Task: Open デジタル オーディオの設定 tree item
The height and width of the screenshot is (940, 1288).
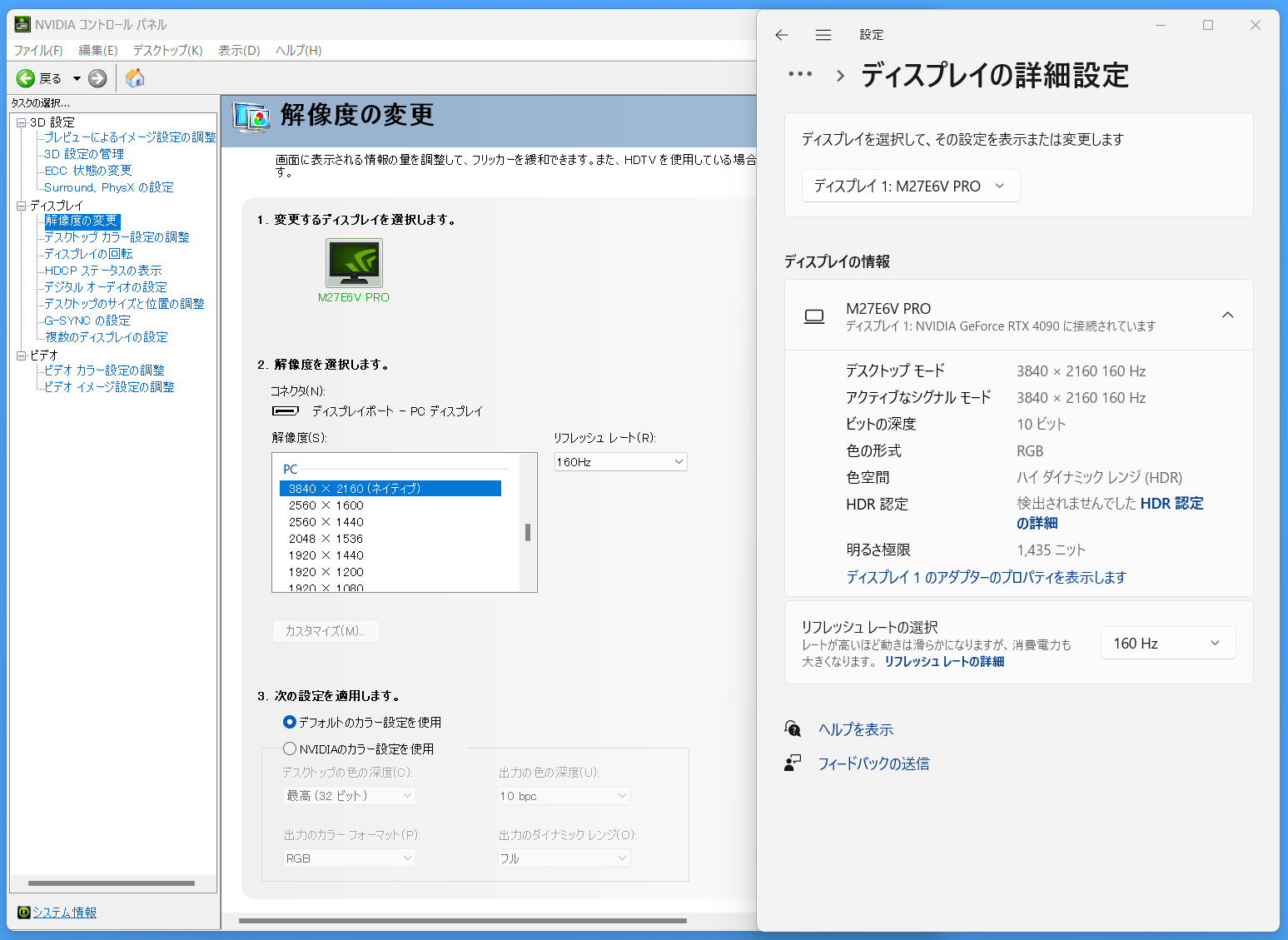Action: (106, 287)
